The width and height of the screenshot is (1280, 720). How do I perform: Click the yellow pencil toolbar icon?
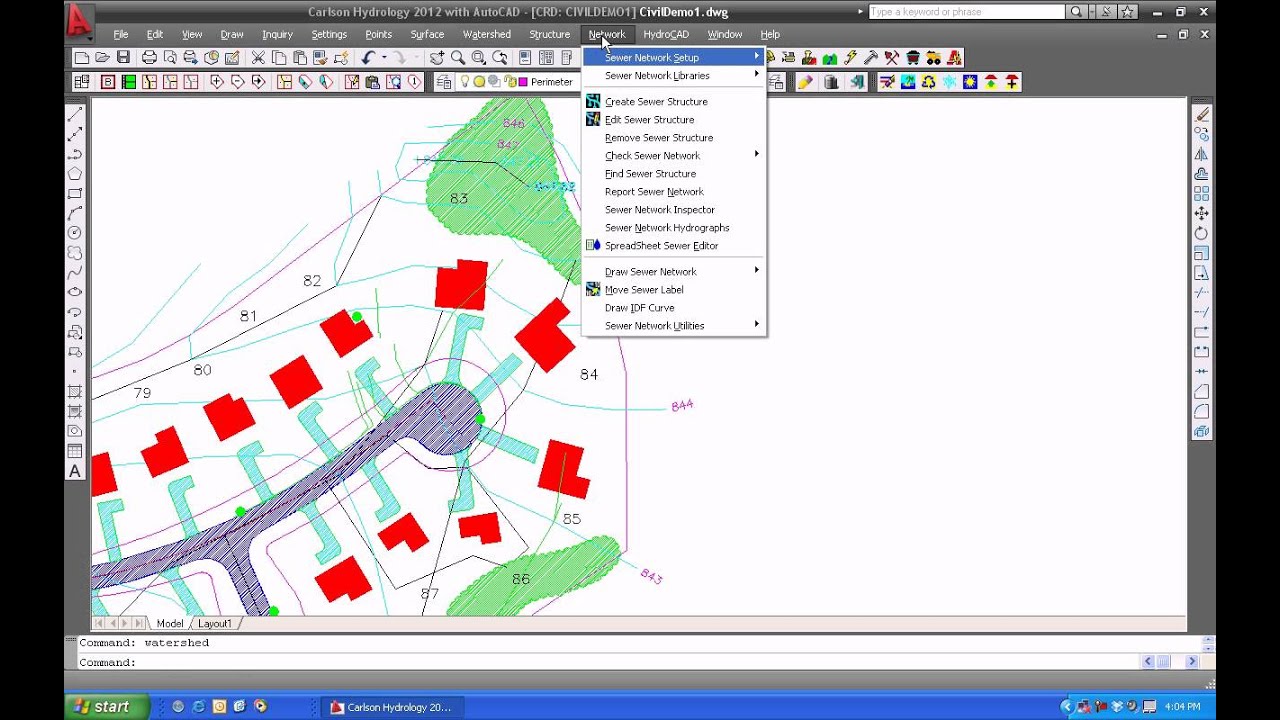tap(804, 82)
